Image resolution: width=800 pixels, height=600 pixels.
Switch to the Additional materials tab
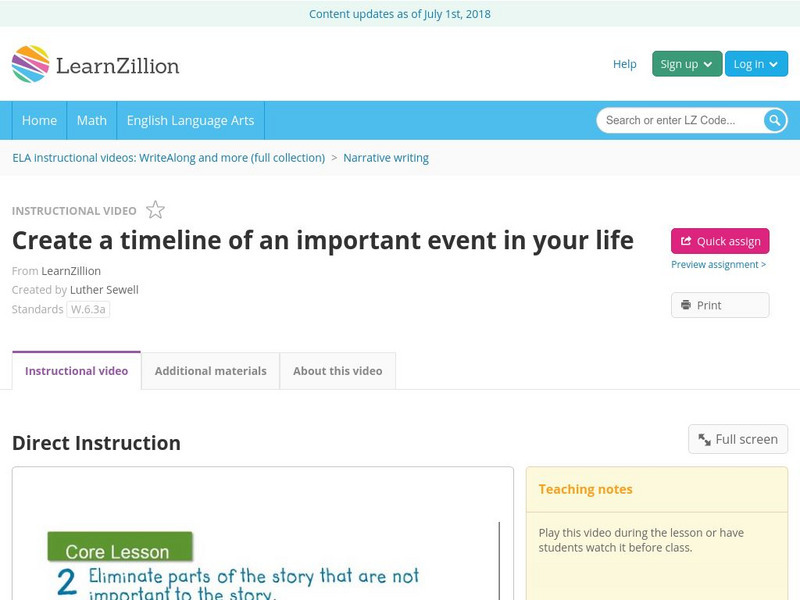coord(210,370)
